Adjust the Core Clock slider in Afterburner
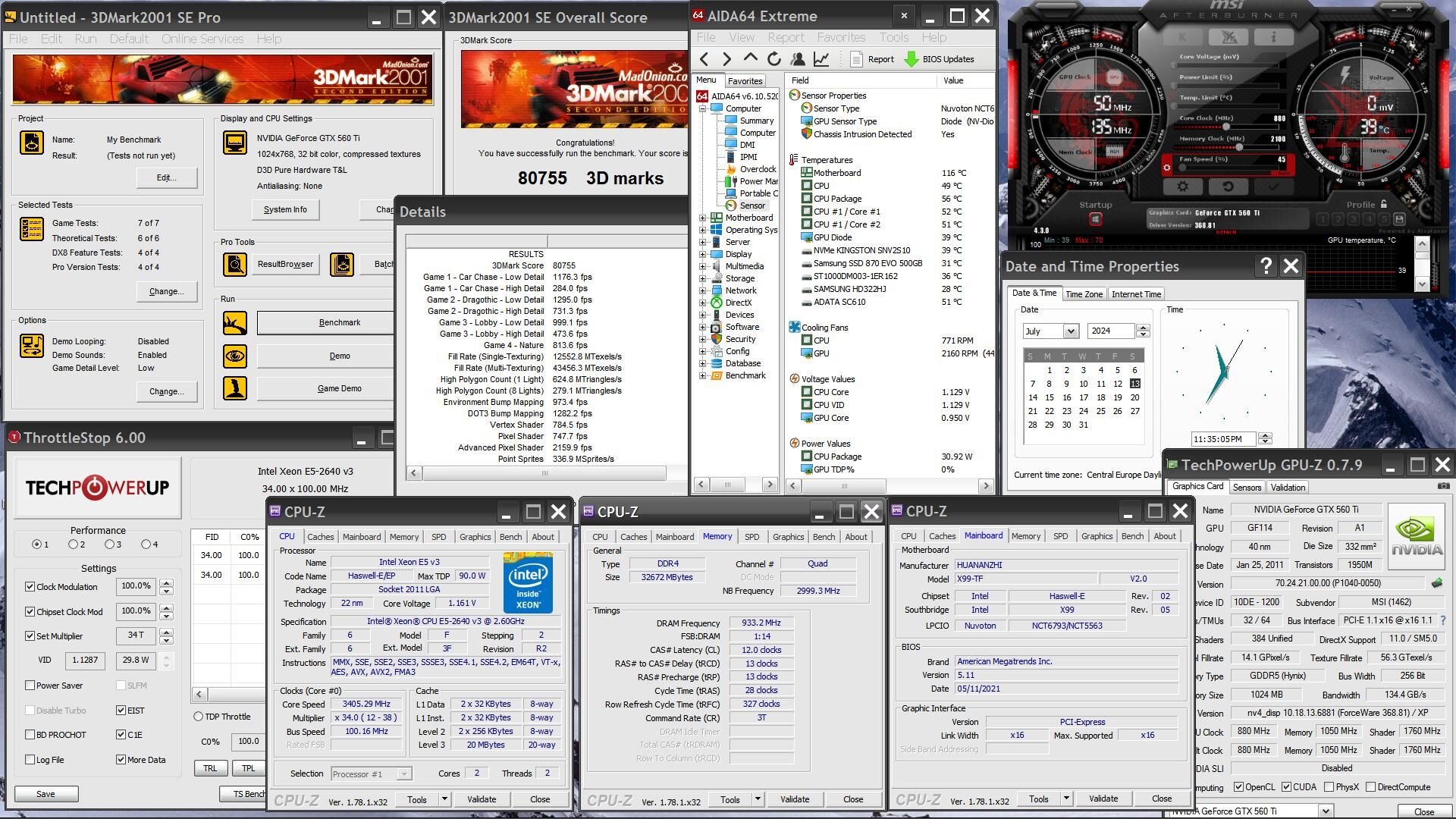1456x819 pixels. [1225, 127]
